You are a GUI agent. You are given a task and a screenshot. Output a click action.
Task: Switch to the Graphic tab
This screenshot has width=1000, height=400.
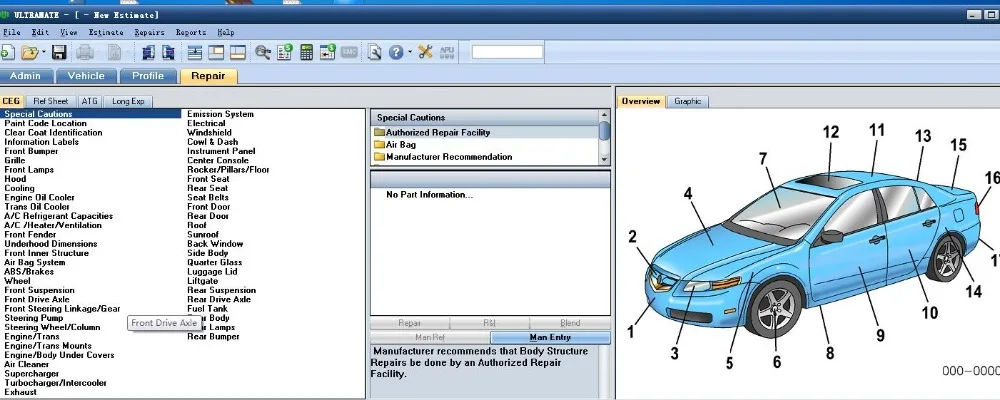[688, 101]
